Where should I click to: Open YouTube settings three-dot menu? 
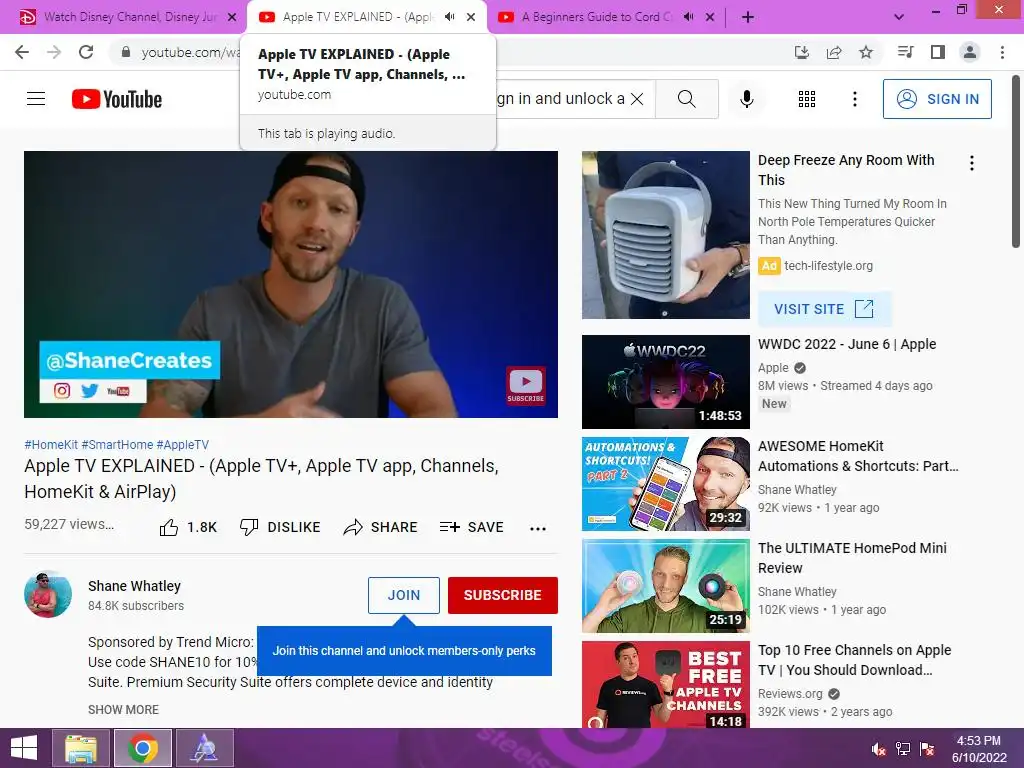[x=854, y=99]
